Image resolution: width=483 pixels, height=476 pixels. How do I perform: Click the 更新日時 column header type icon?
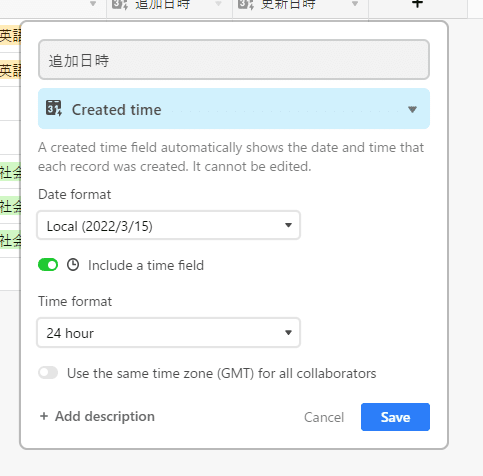[246, 5]
